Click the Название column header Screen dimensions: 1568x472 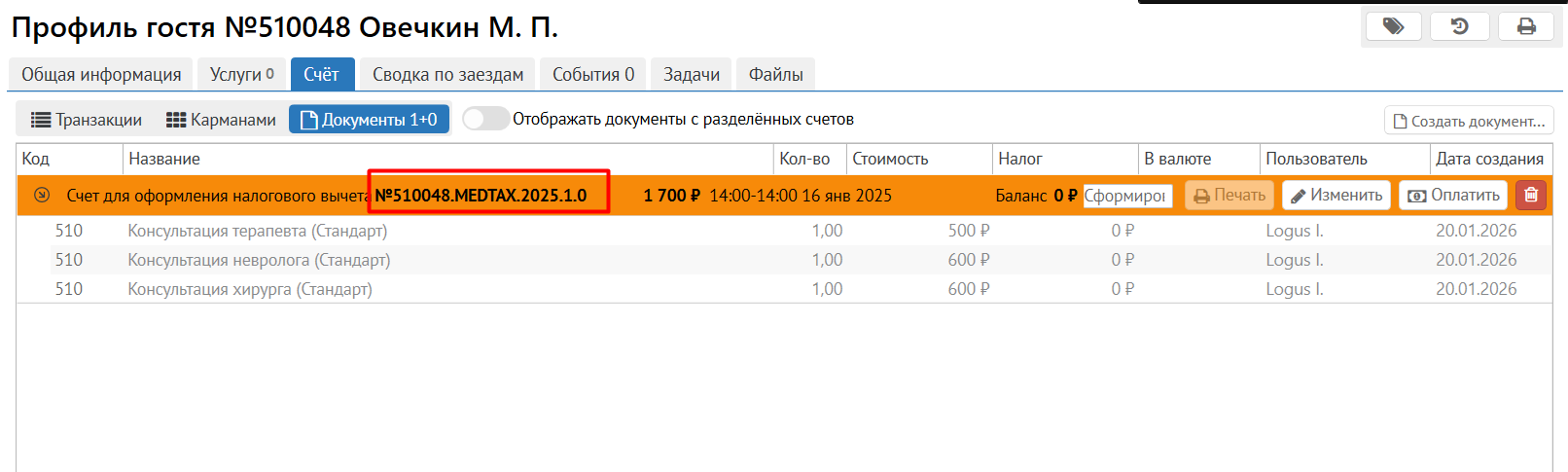(448, 159)
